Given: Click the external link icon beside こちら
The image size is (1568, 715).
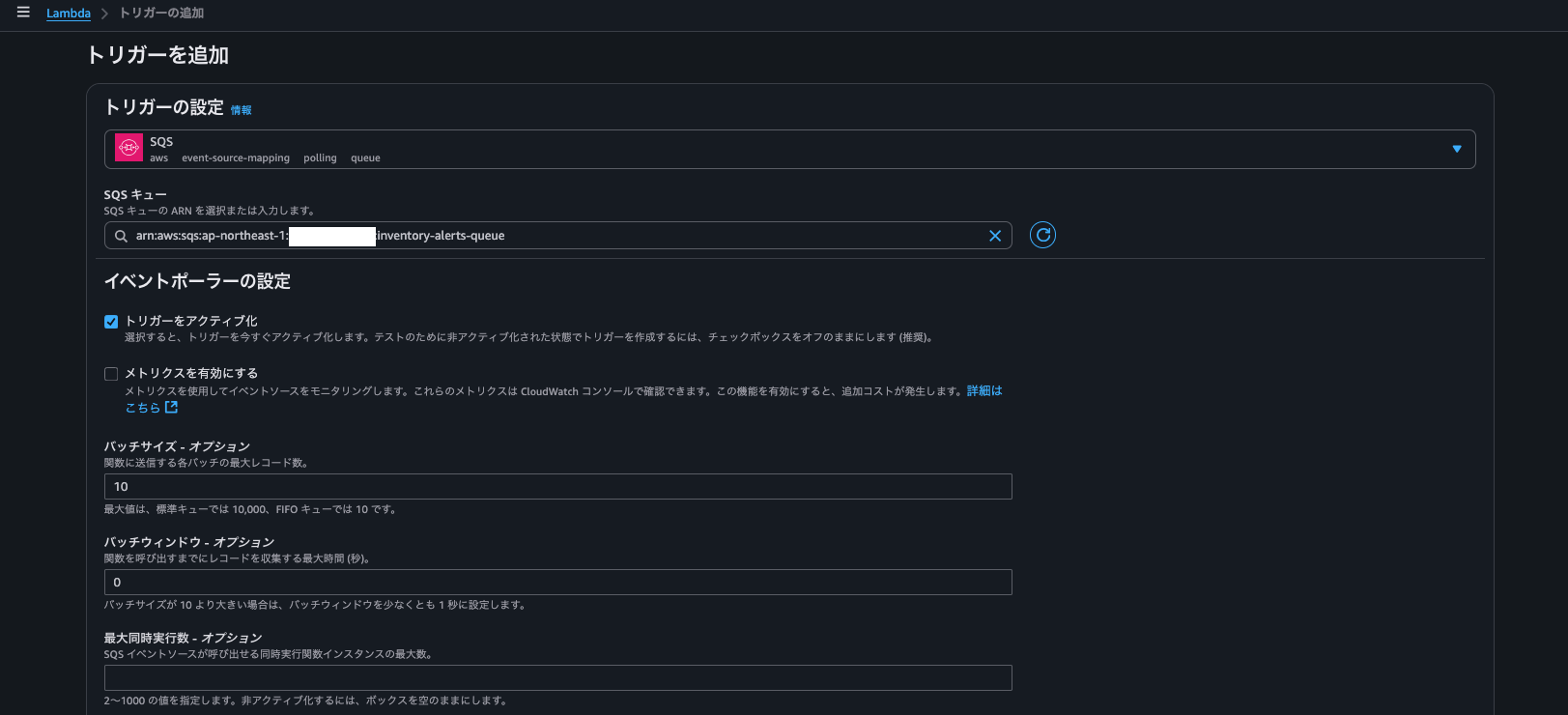Looking at the screenshot, I should click(x=171, y=408).
